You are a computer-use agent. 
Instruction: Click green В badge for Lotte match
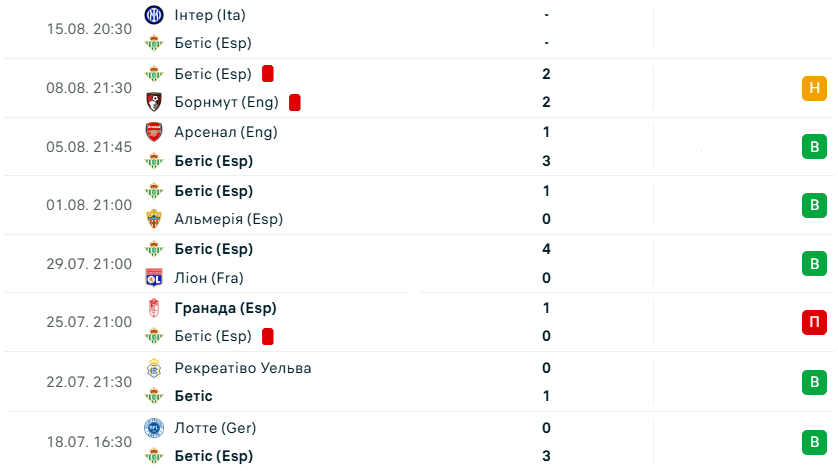pyautogui.click(x=814, y=442)
